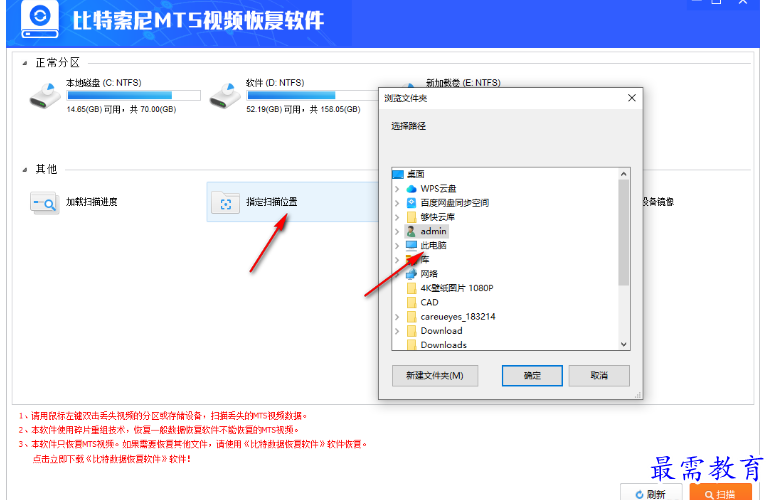
Task: Select the software D: NTFS drive icon
Action: point(225,95)
